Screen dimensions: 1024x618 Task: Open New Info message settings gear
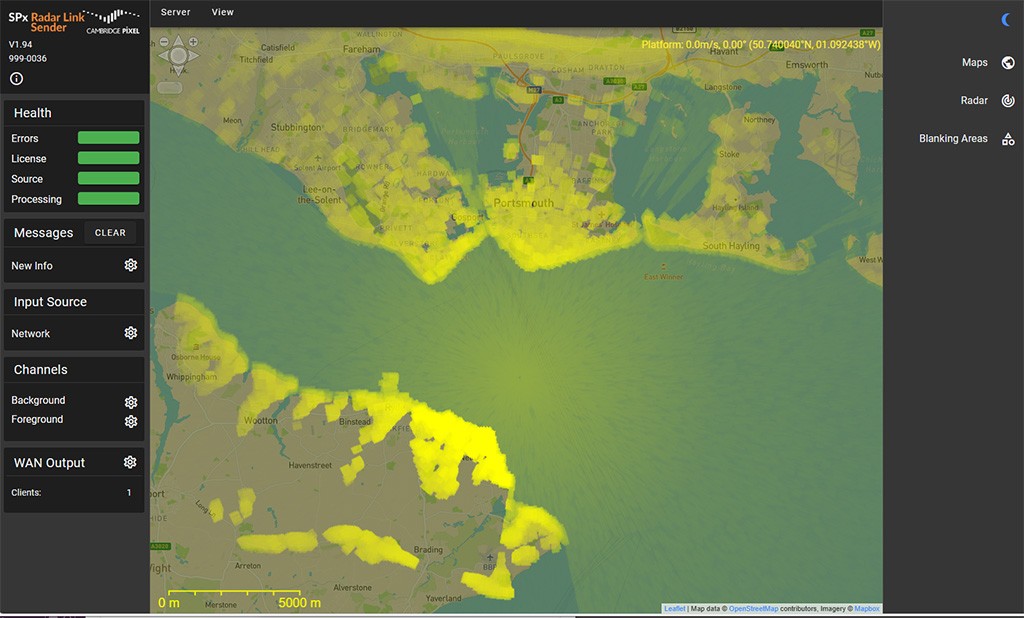click(130, 265)
